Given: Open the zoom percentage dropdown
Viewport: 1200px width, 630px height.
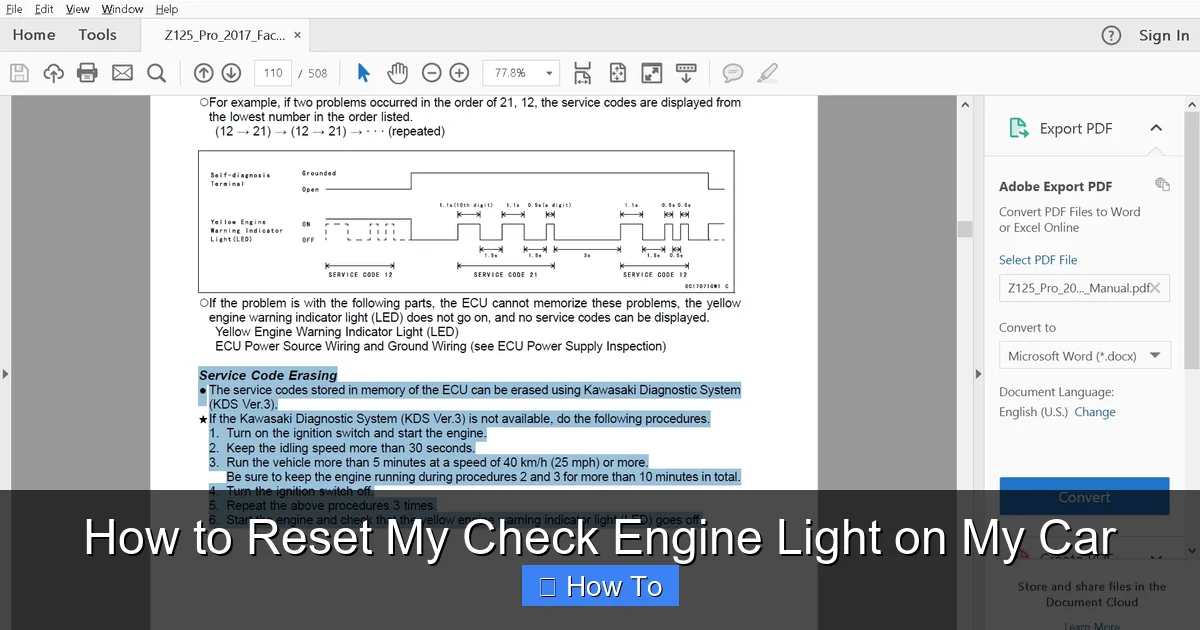Looking at the screenshot, I should (x=548, y=72).
